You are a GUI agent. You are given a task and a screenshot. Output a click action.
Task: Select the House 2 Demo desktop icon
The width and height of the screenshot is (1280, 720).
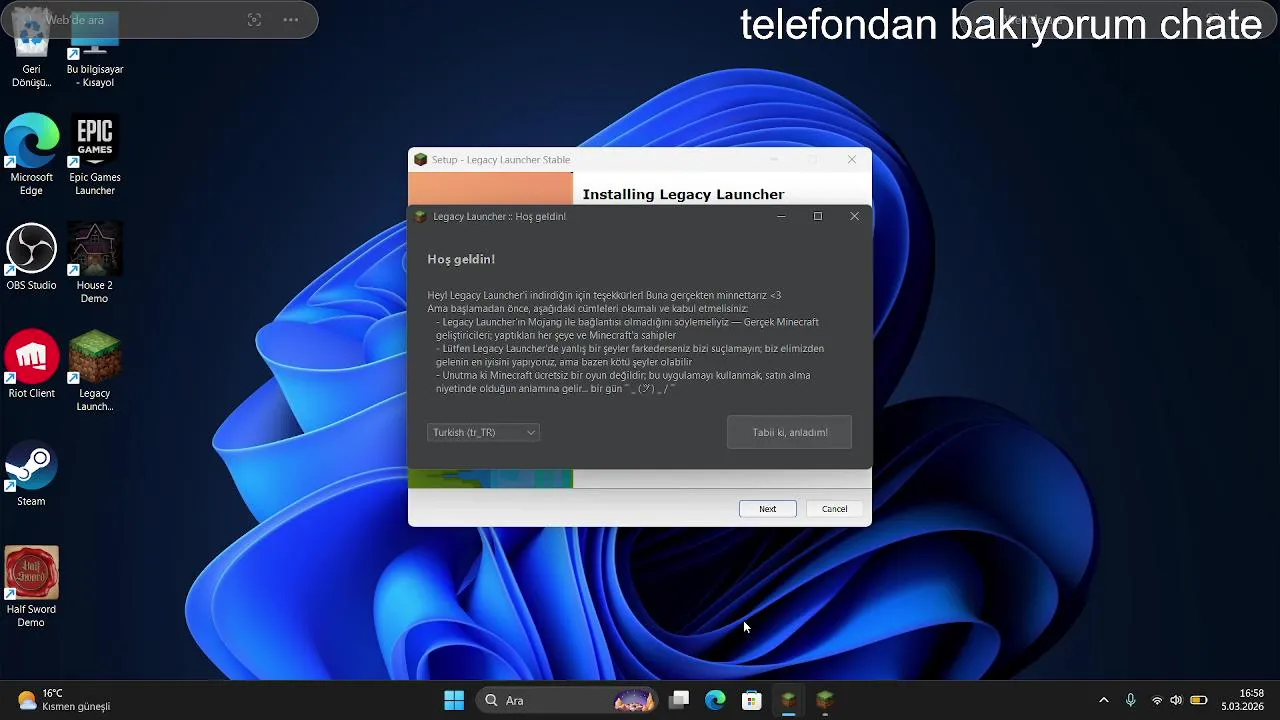coord(94,263)
